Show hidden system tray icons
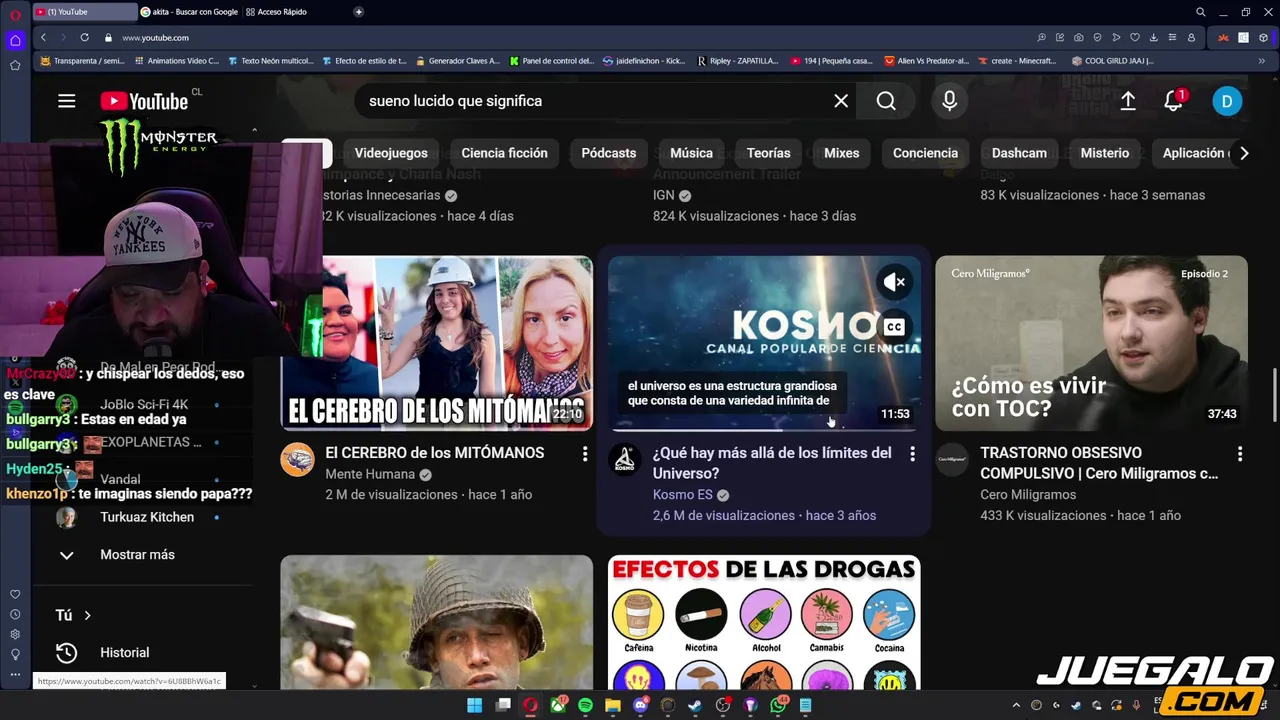Viewport: 1280px width, 720px height. pos(1016,706)
